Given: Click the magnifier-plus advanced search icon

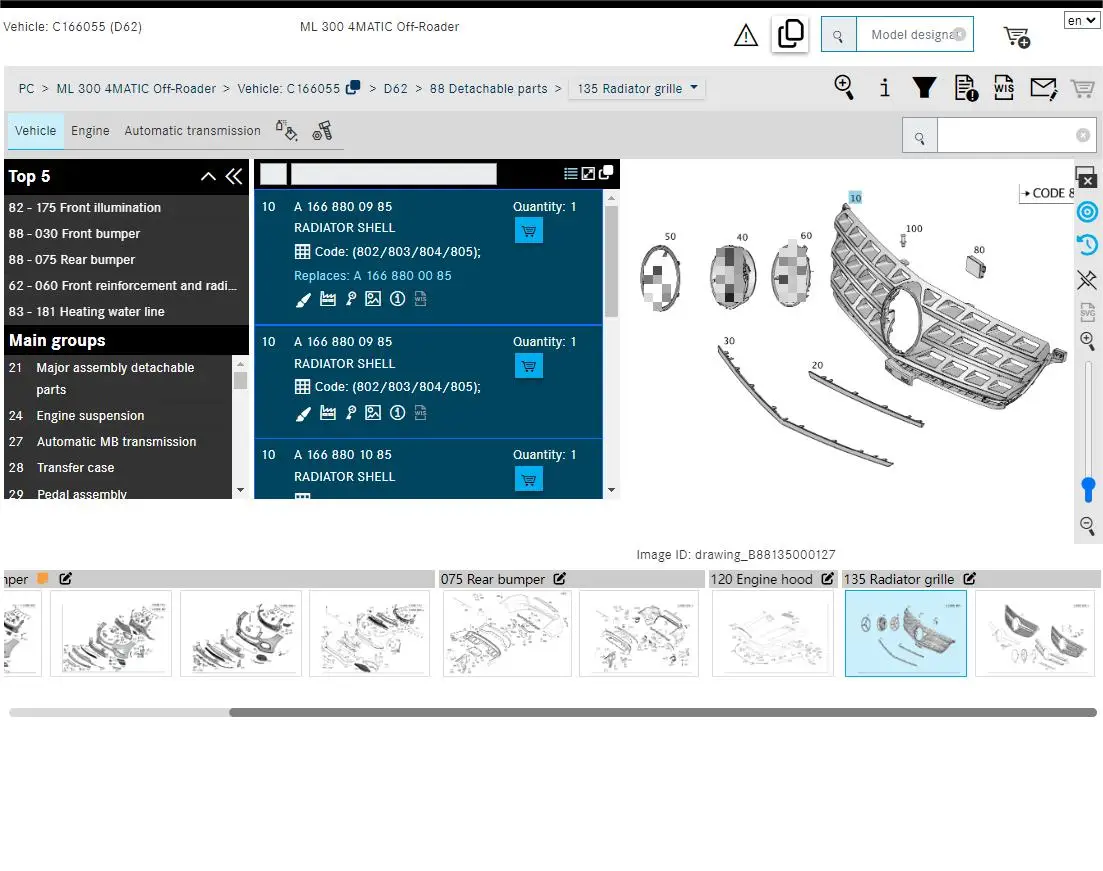Looking at the screenshot, I should tap(843, 87).
